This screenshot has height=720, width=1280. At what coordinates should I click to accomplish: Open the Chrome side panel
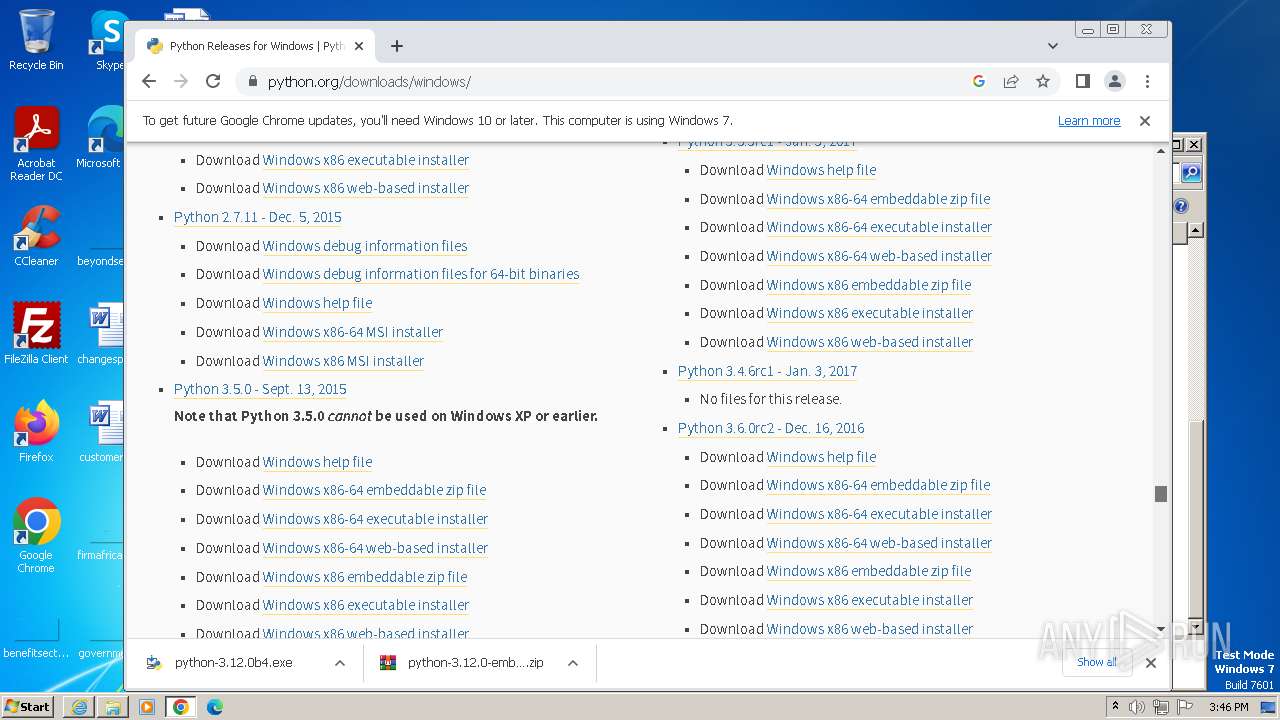click(1082, 81)
